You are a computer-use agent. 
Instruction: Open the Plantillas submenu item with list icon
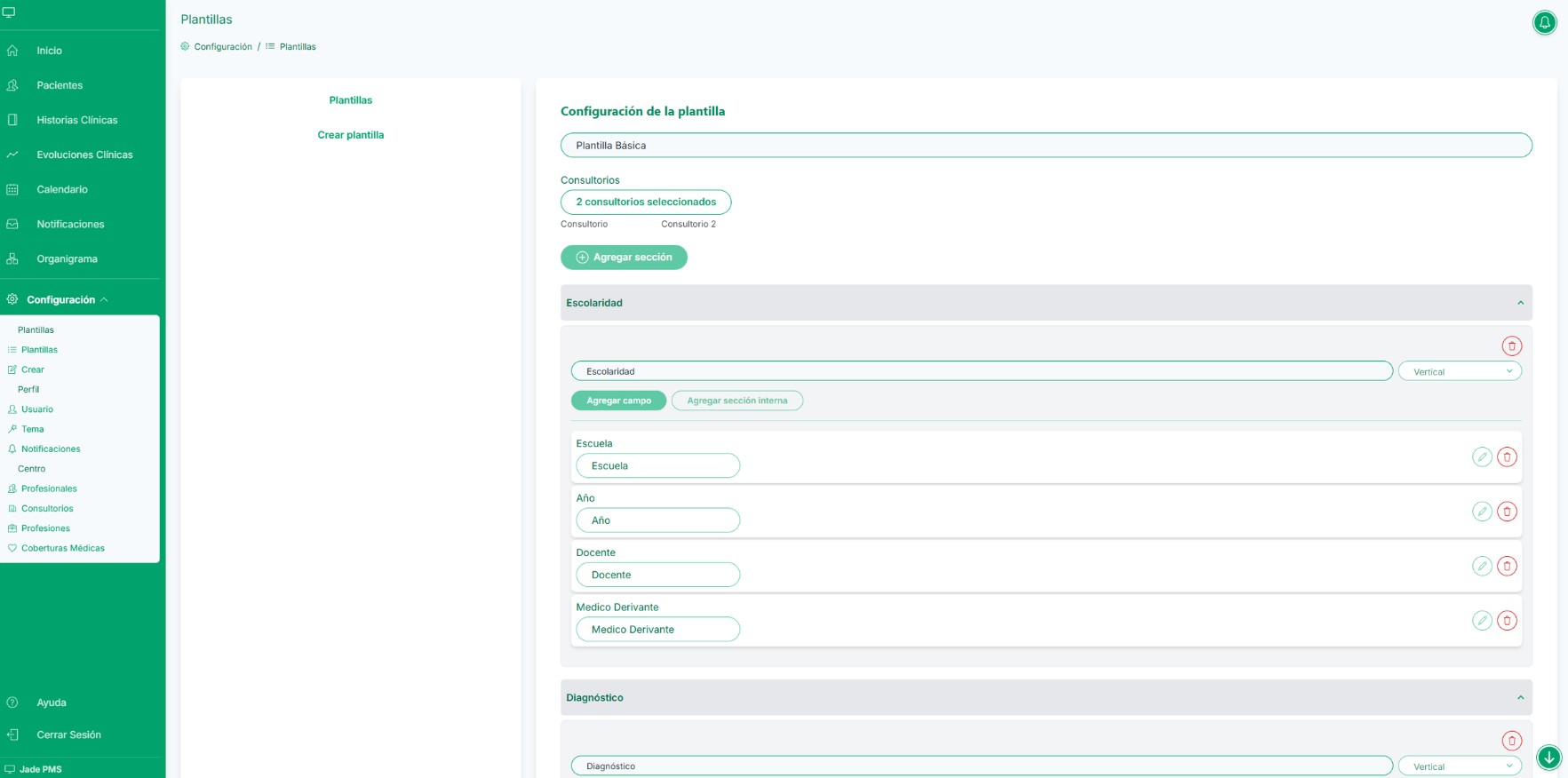(39, 350)
